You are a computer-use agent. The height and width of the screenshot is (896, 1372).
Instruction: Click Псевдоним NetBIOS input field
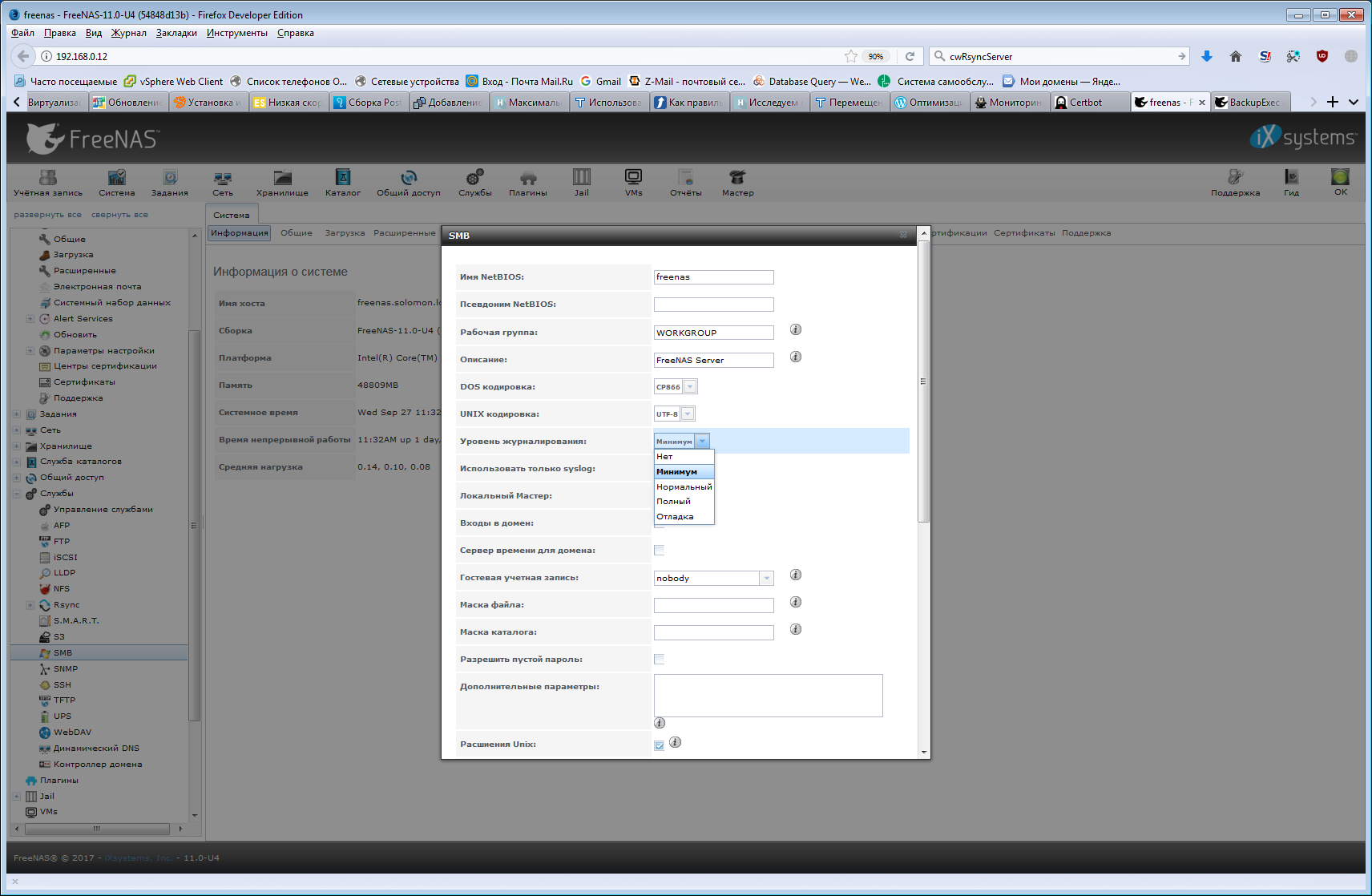pos(713,305)
